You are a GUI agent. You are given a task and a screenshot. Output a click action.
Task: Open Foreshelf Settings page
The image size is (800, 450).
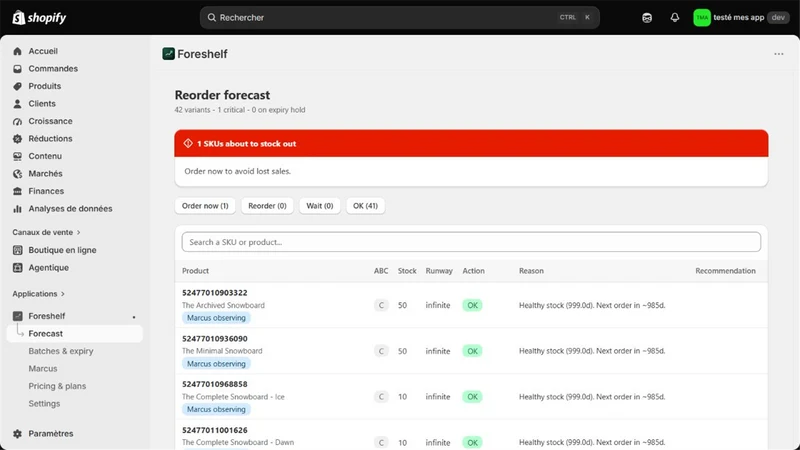tap(44, 404)
